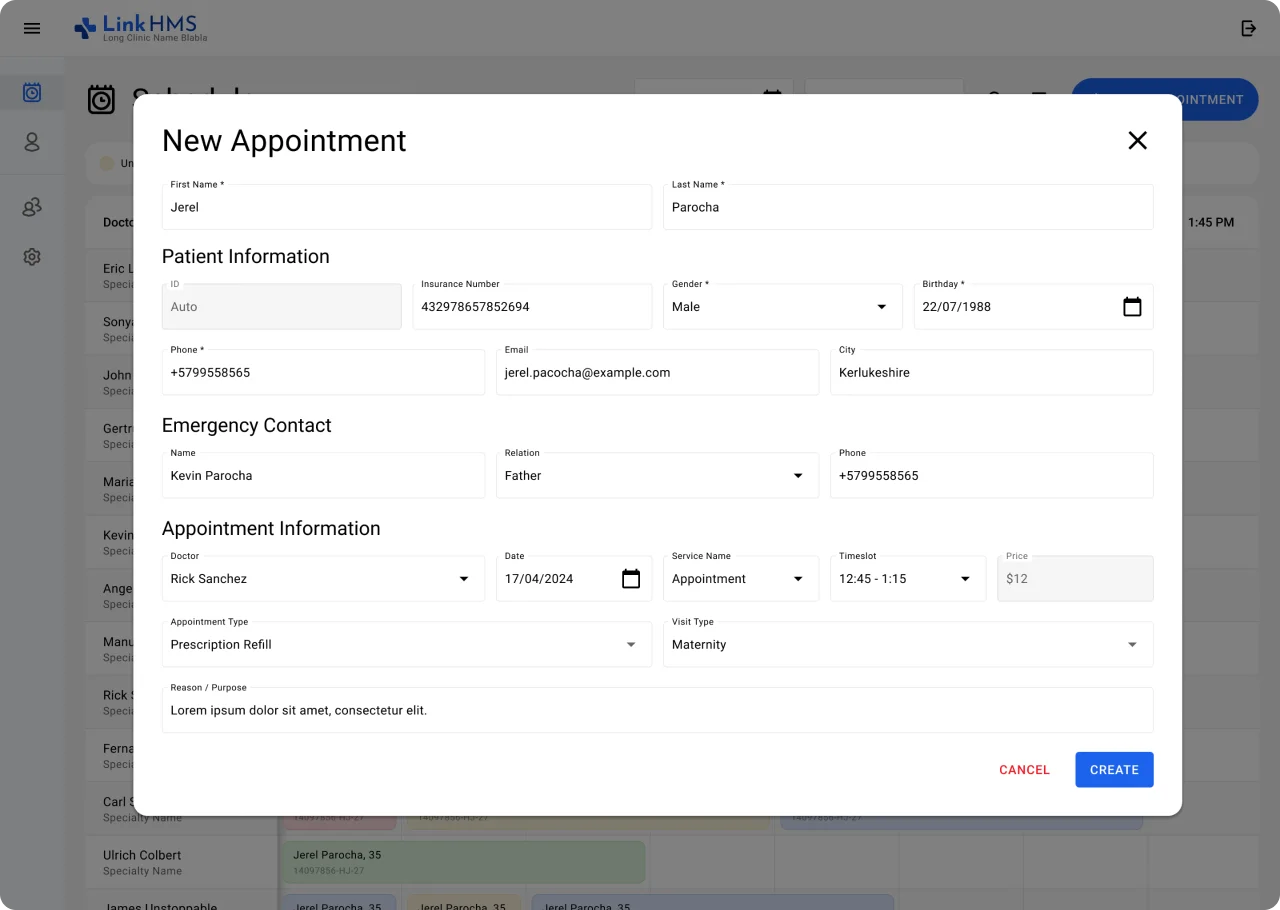Screen dimensions: 1280x910
Task: Open the schedule sidebar icon
Action: click(x=32, y=93)
